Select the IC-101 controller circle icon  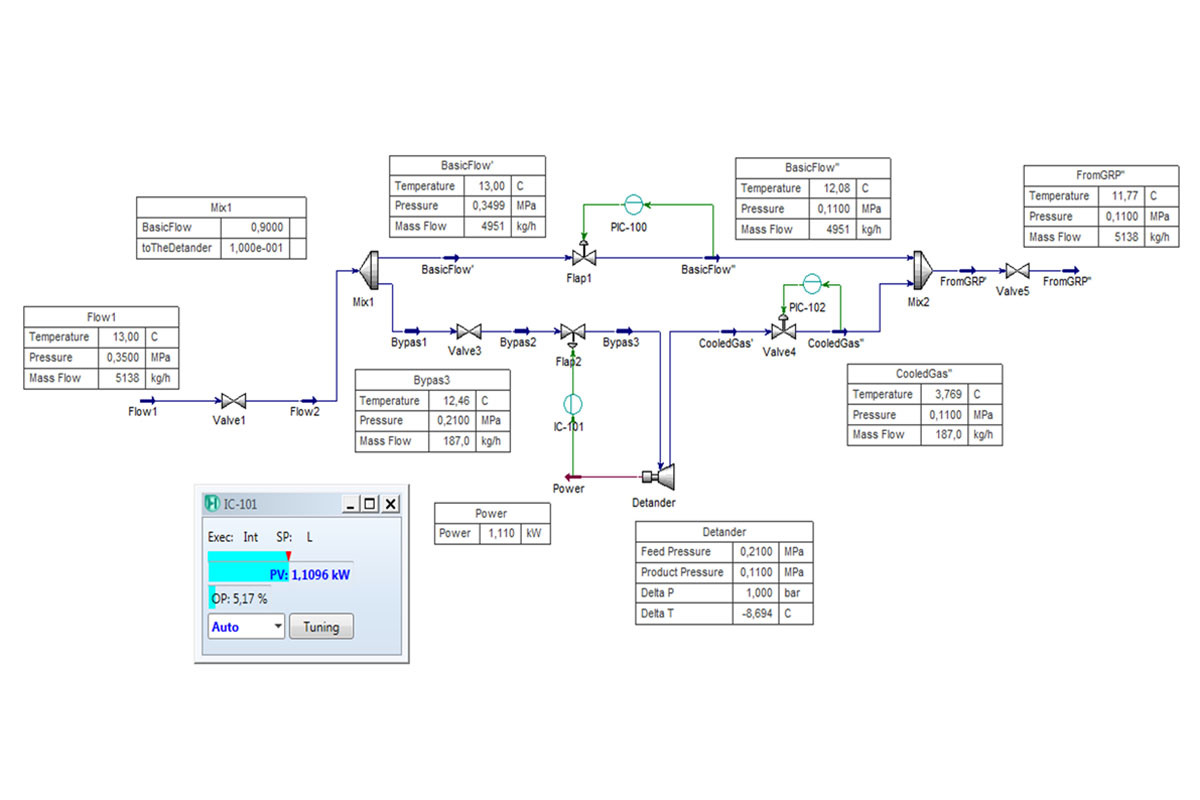572,403
